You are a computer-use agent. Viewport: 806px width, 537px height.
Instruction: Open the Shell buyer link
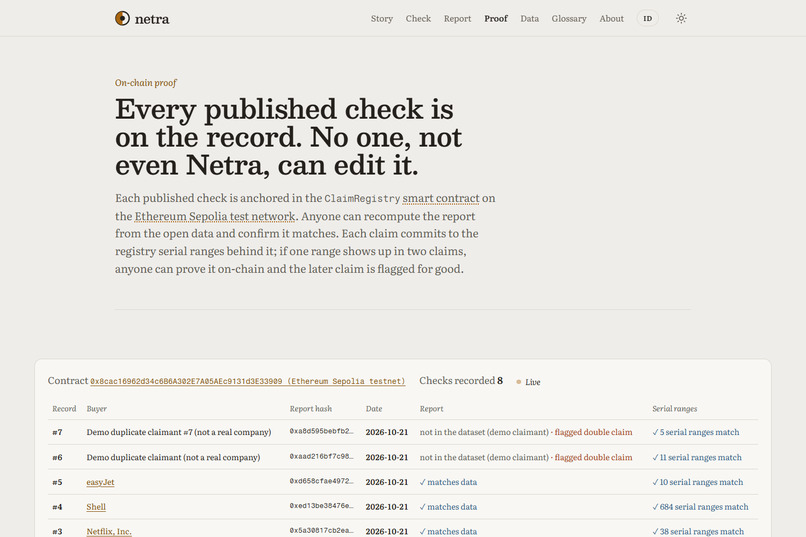coord(96,507)
